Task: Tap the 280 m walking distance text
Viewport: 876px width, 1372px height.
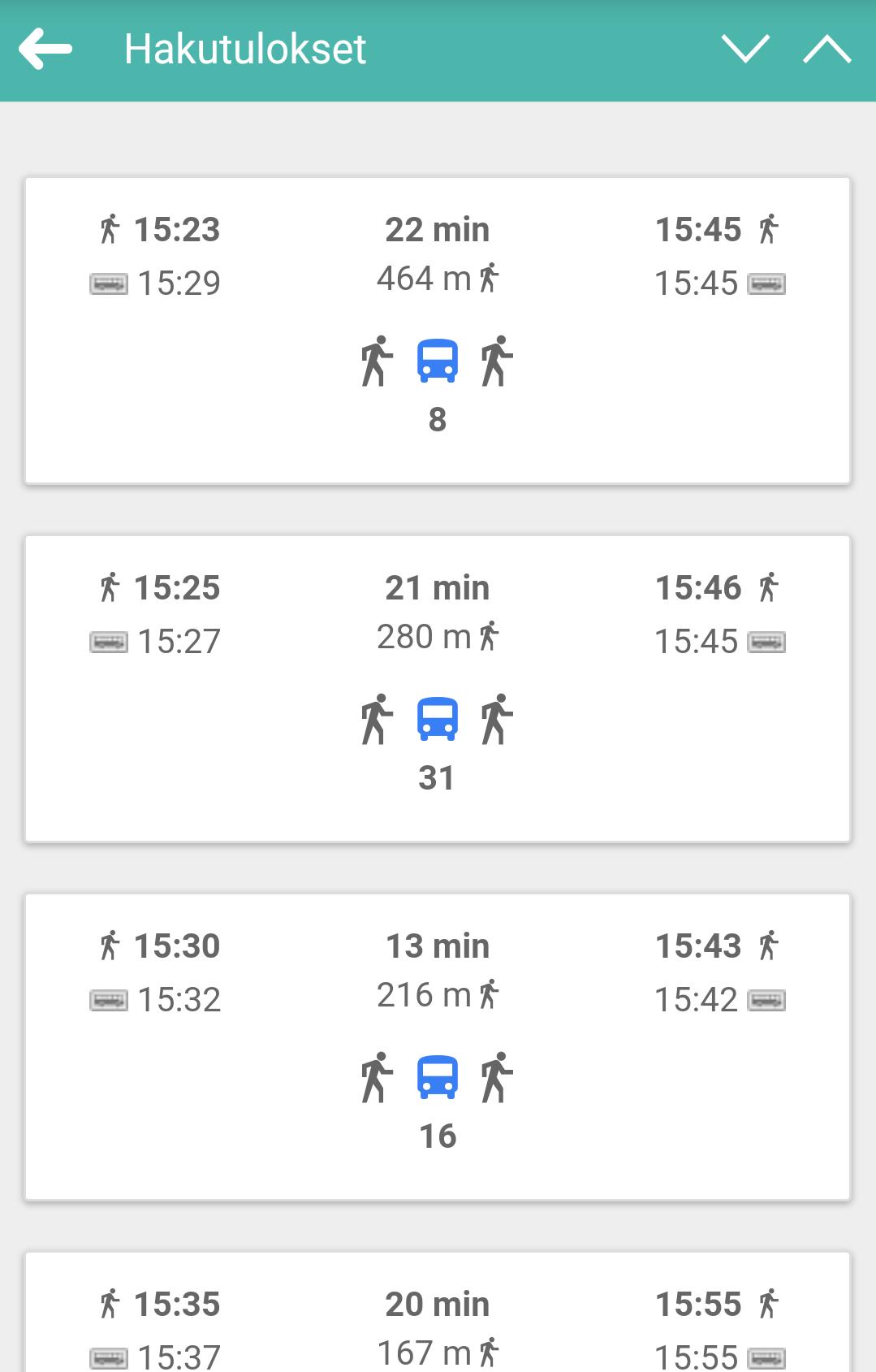Action: [424, 637]
